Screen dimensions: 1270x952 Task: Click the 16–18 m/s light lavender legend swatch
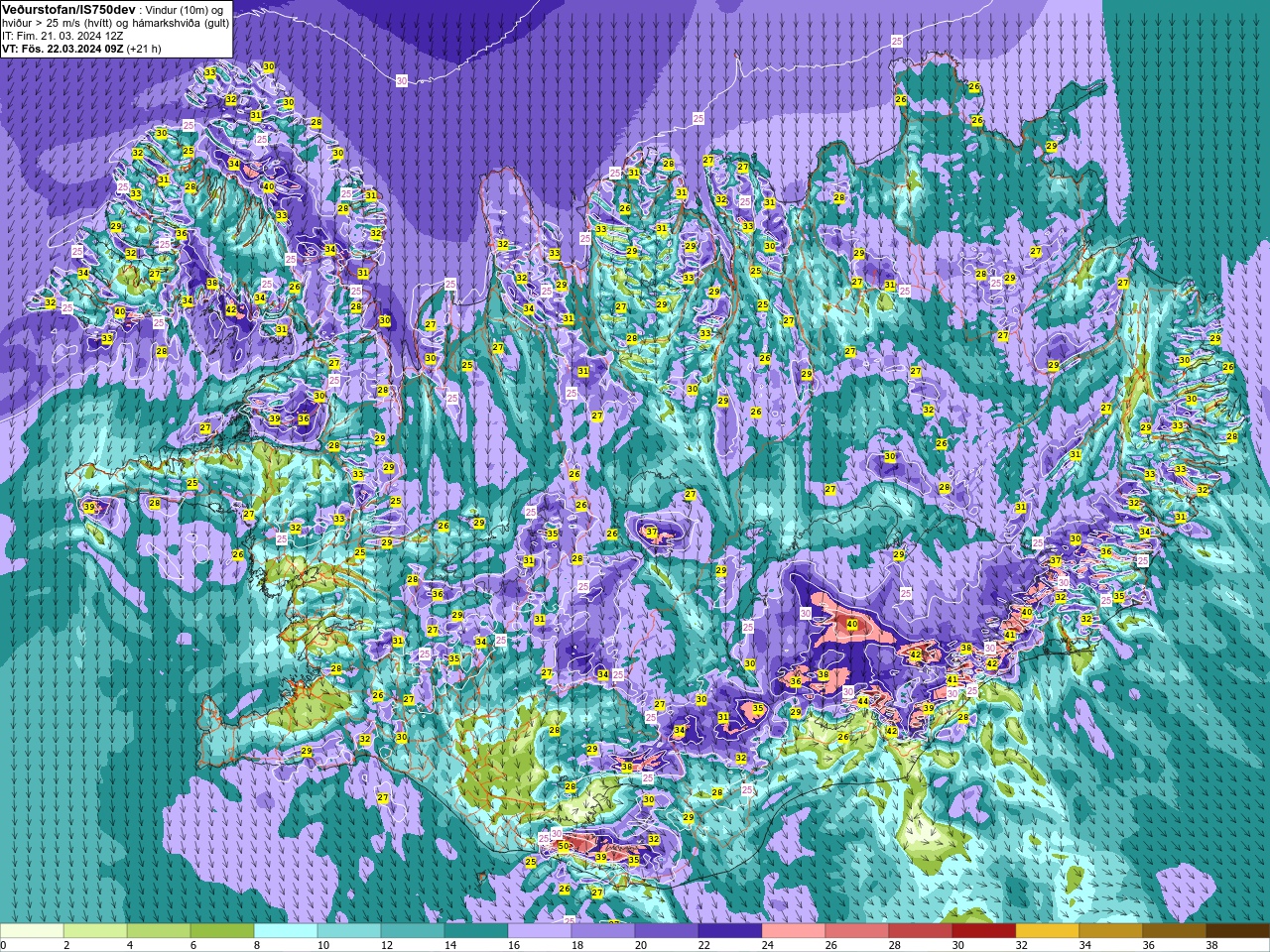pos(540,931)
